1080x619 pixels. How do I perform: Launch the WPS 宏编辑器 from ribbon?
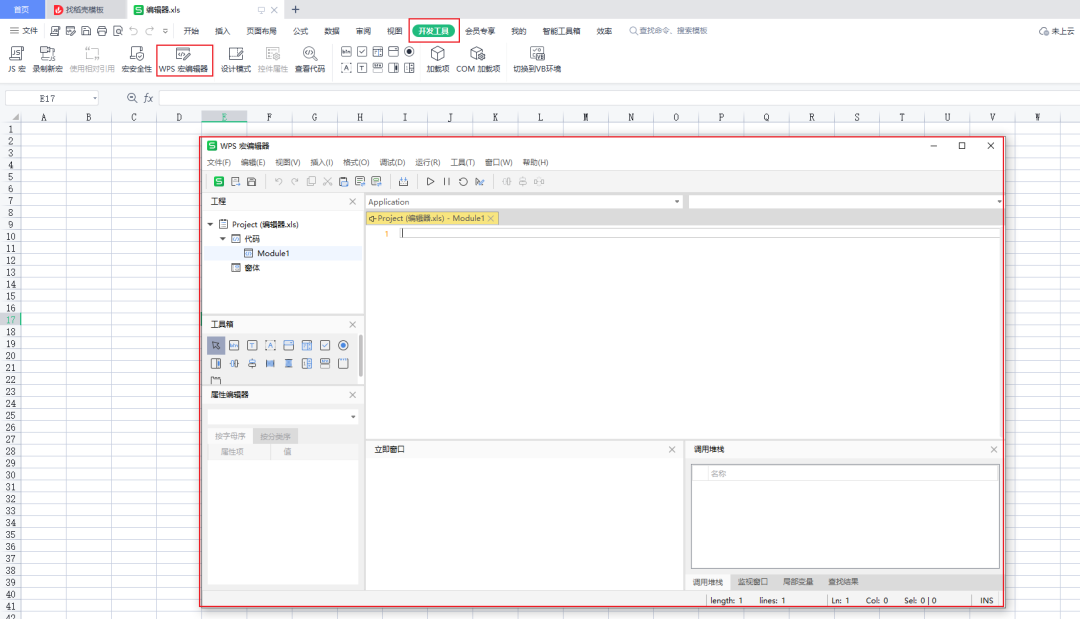183,59
